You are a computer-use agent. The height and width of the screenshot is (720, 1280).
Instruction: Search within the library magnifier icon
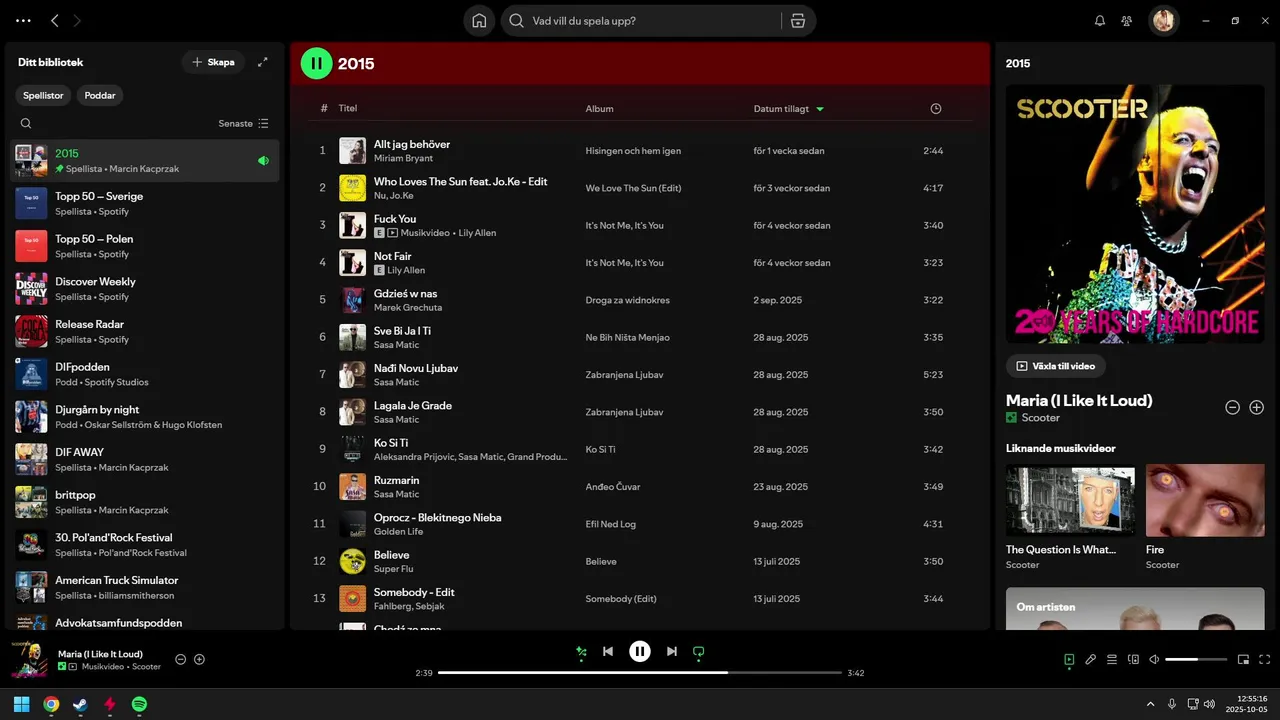(x=26, y=124)
